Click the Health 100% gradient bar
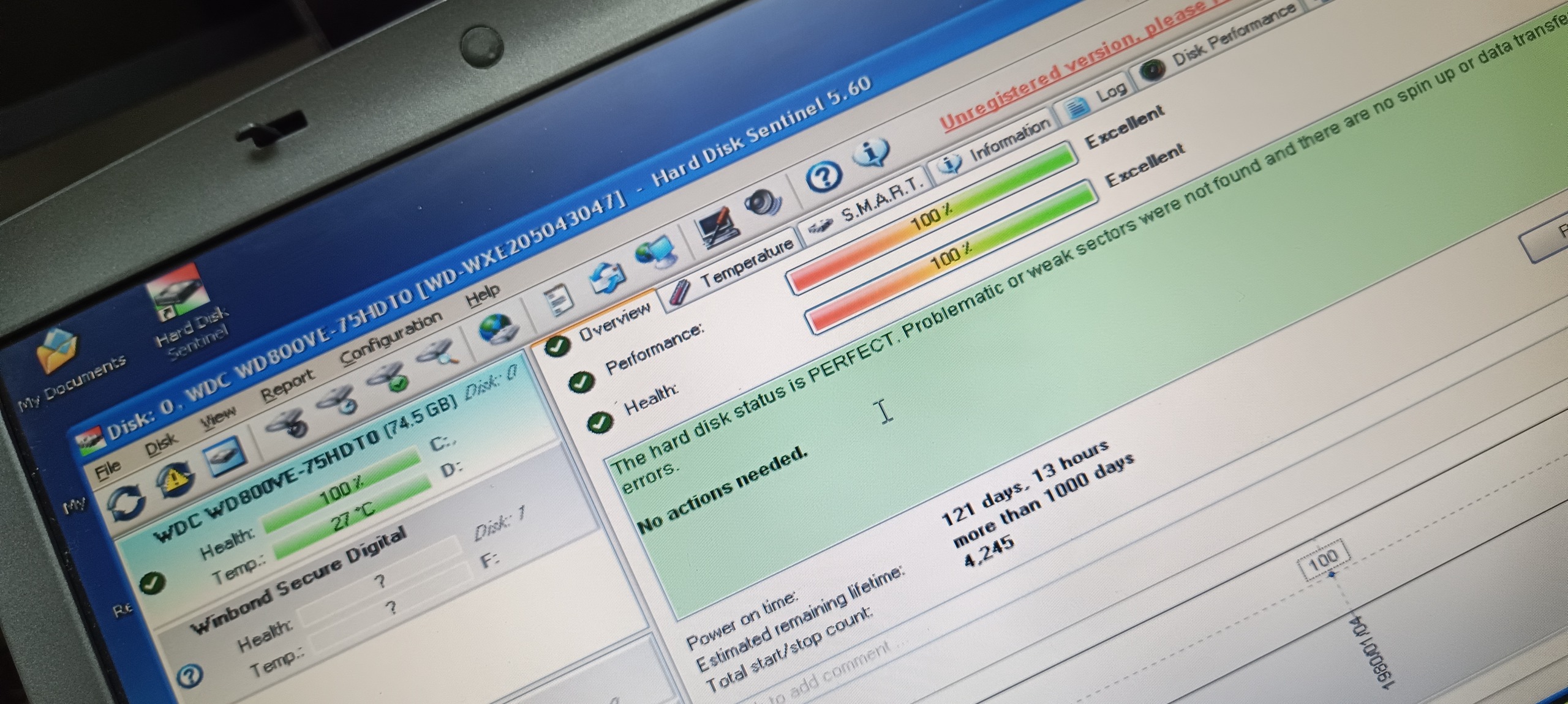The width and height of the screenshot is (1568, 704). [951, 257]
